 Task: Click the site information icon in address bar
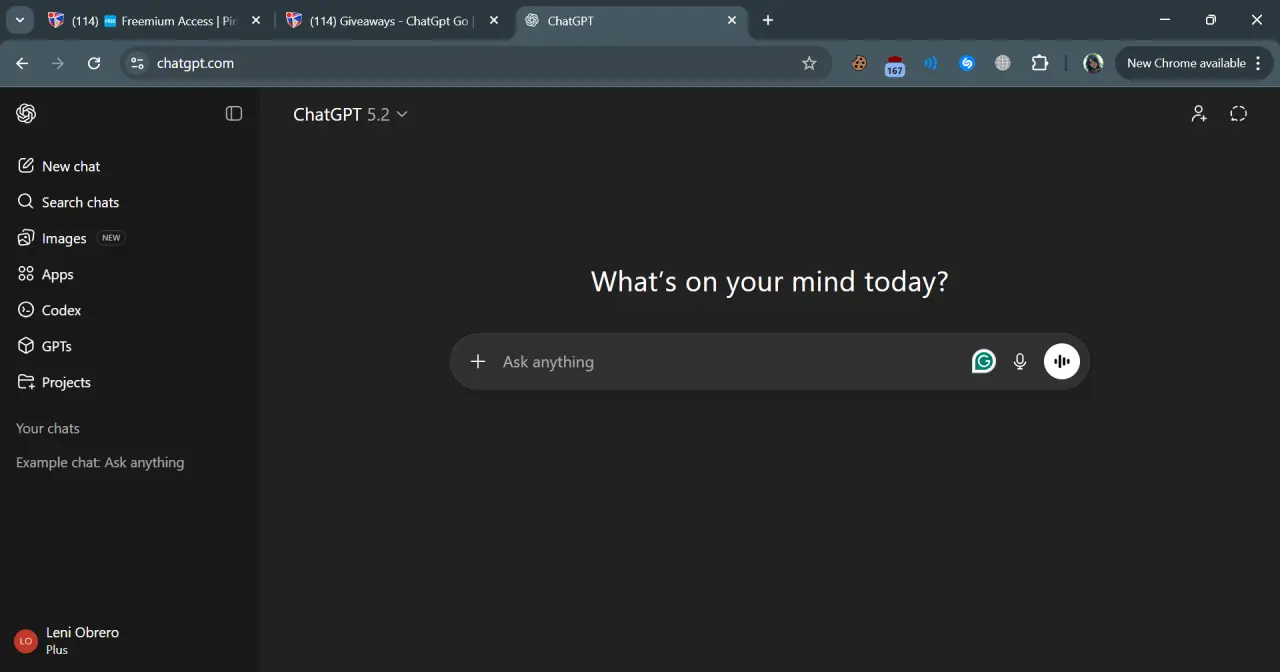coord(138,63)
